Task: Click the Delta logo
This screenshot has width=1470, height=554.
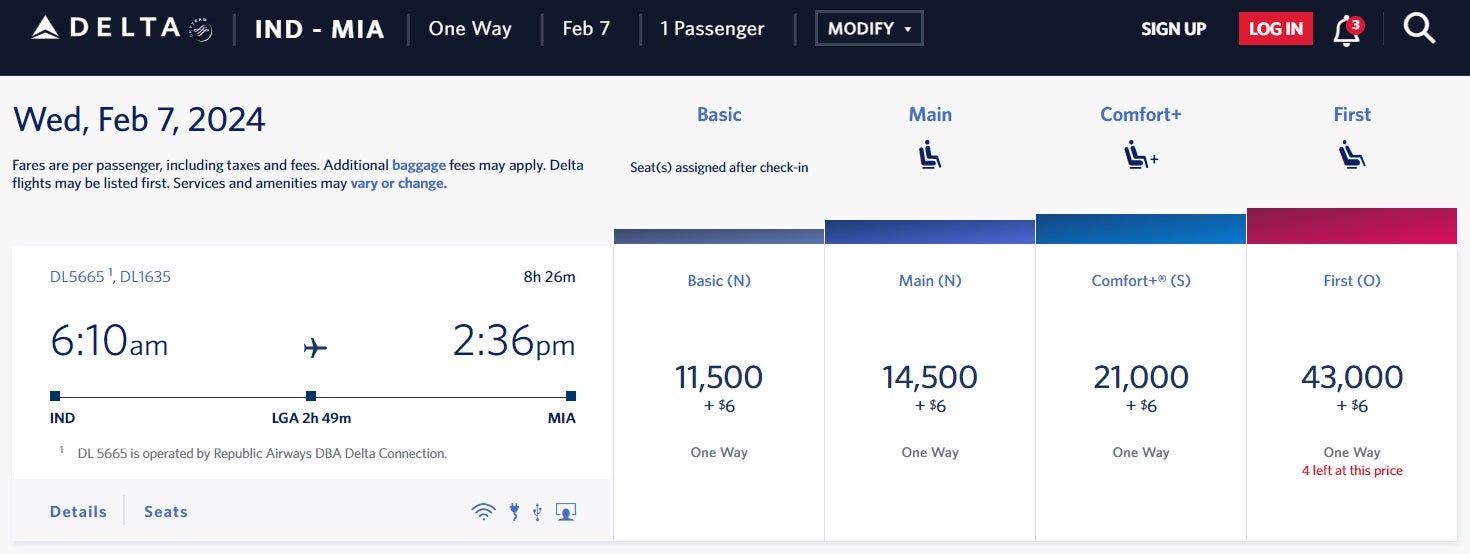Action: click(x=121, y=28)
